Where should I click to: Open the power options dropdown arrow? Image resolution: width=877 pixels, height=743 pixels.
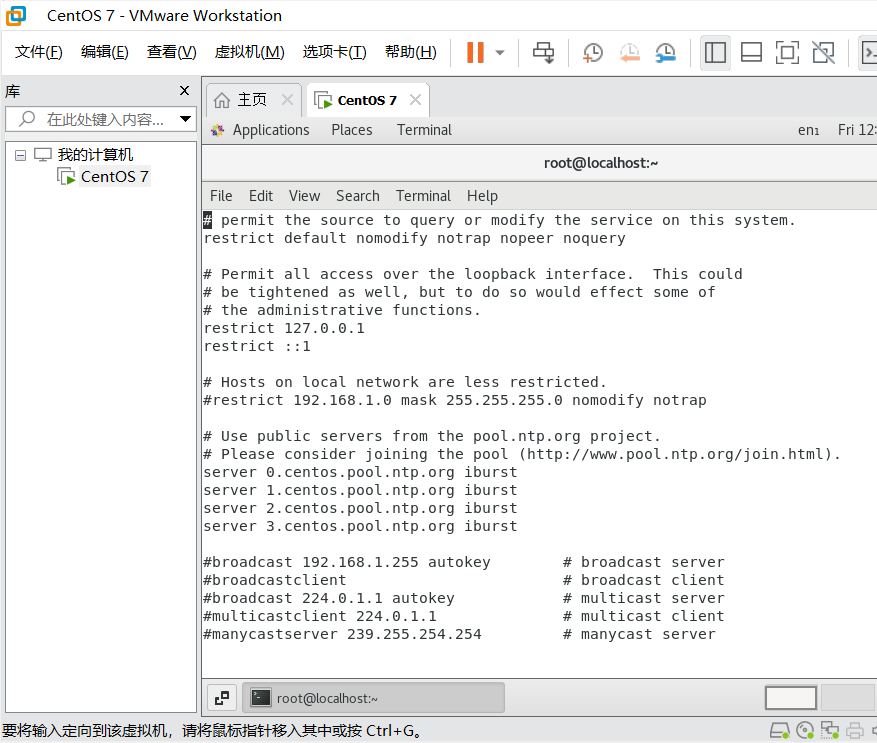coord(500,53)
